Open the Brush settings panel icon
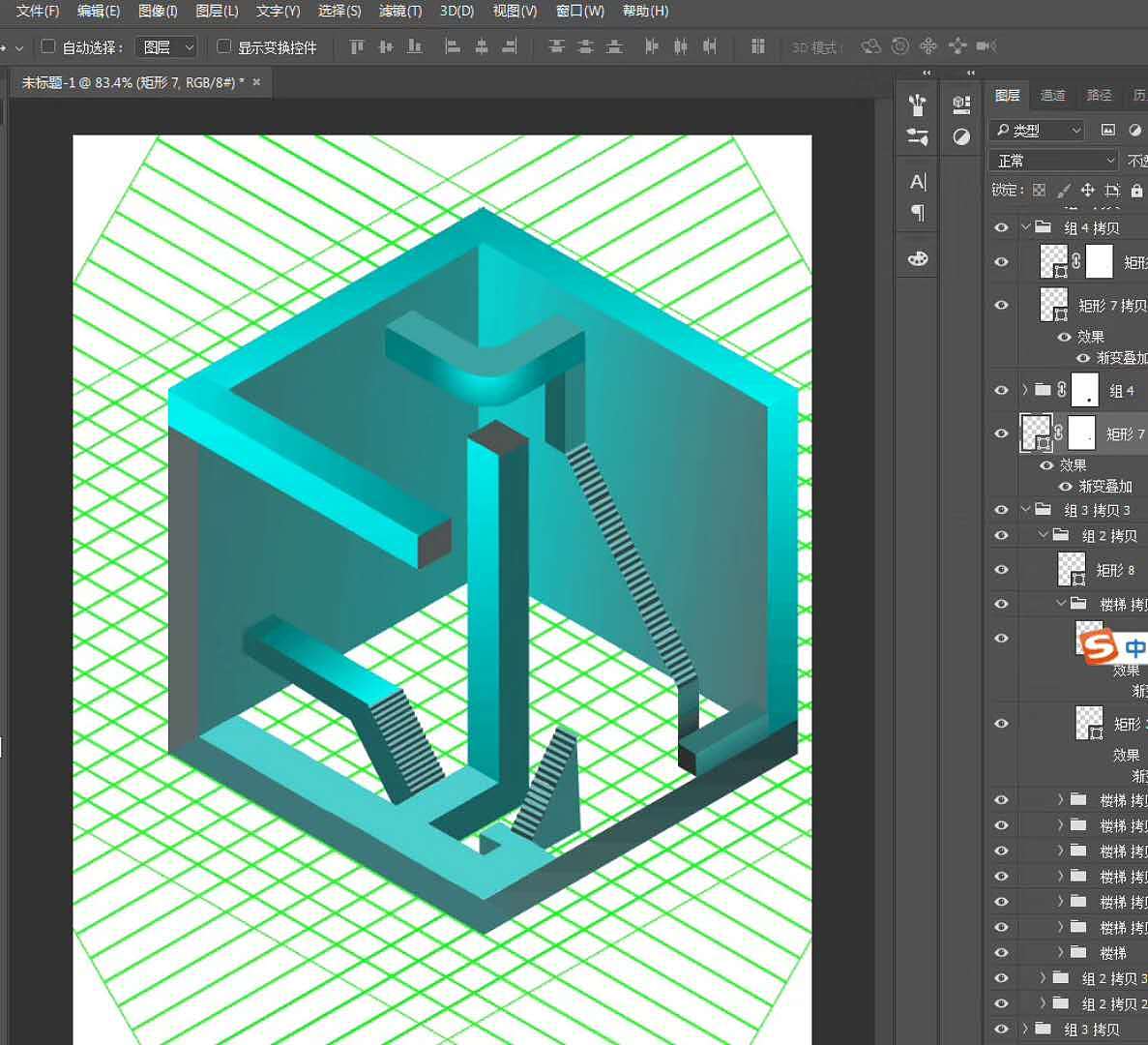This screenshot has width=1148, height=1045. pyautogui.click(x=918, y=137)
